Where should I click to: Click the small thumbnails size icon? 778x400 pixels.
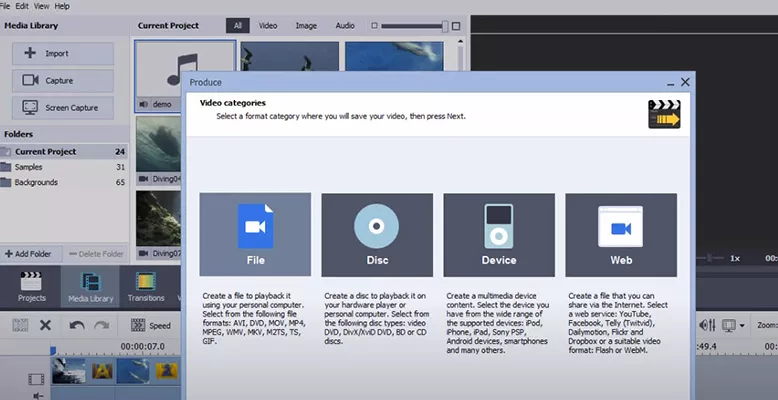375,26
